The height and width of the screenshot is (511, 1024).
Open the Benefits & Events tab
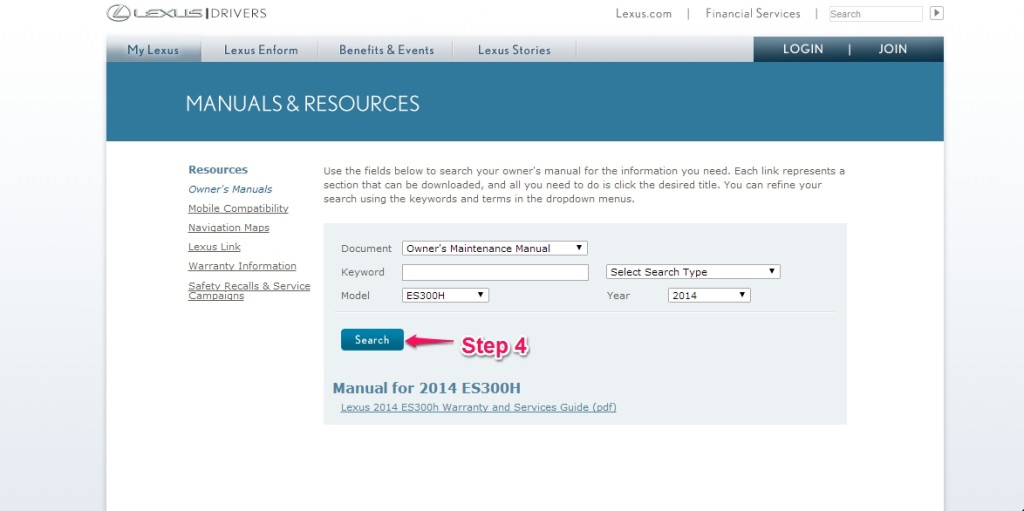386,50
